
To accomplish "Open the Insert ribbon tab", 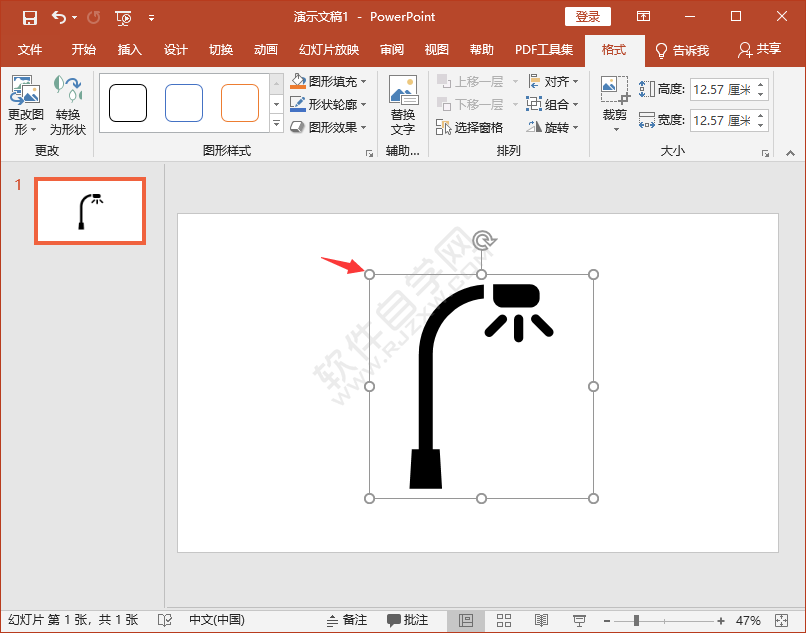I will 129,50.
